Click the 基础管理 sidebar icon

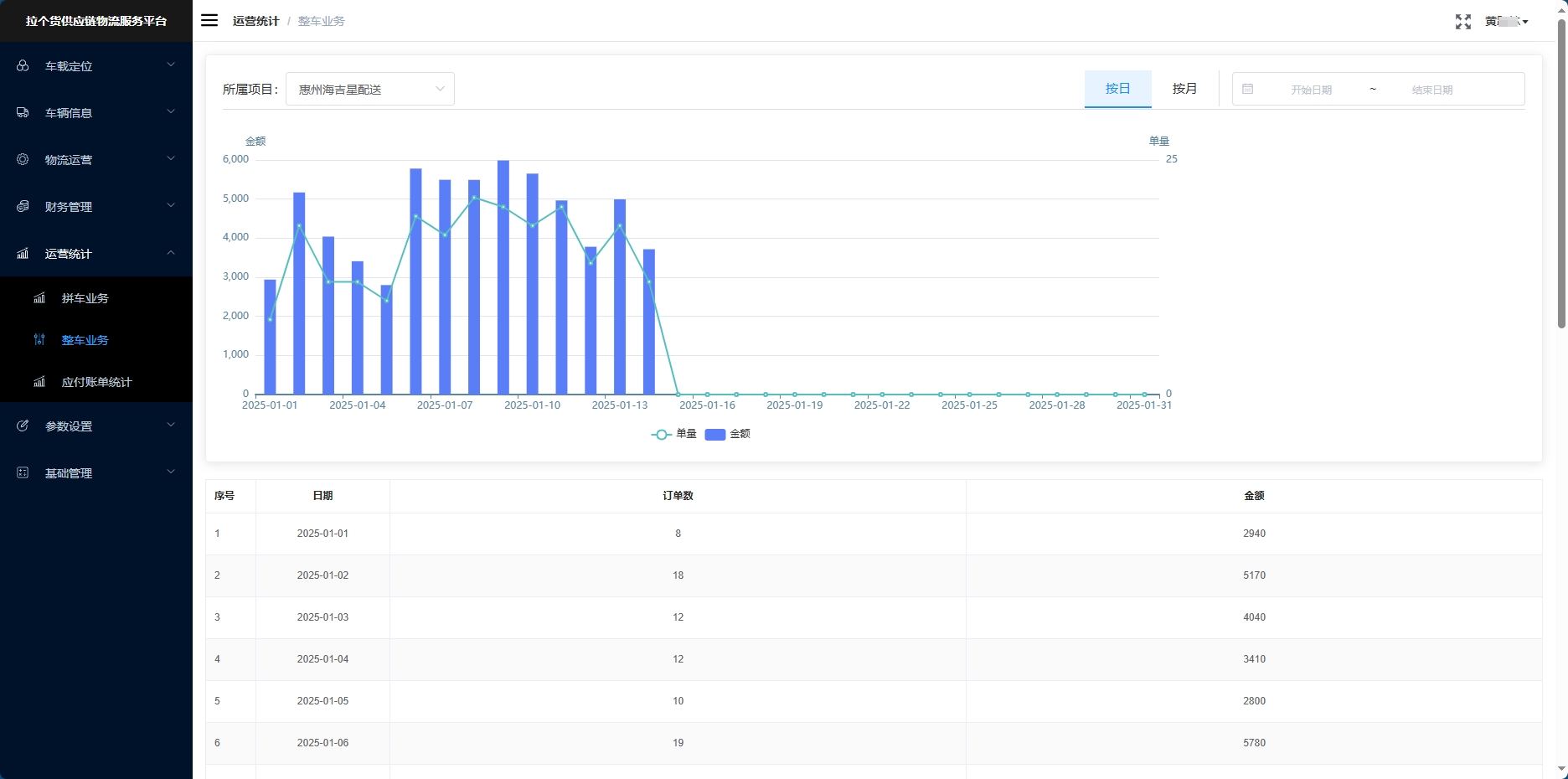23,472
